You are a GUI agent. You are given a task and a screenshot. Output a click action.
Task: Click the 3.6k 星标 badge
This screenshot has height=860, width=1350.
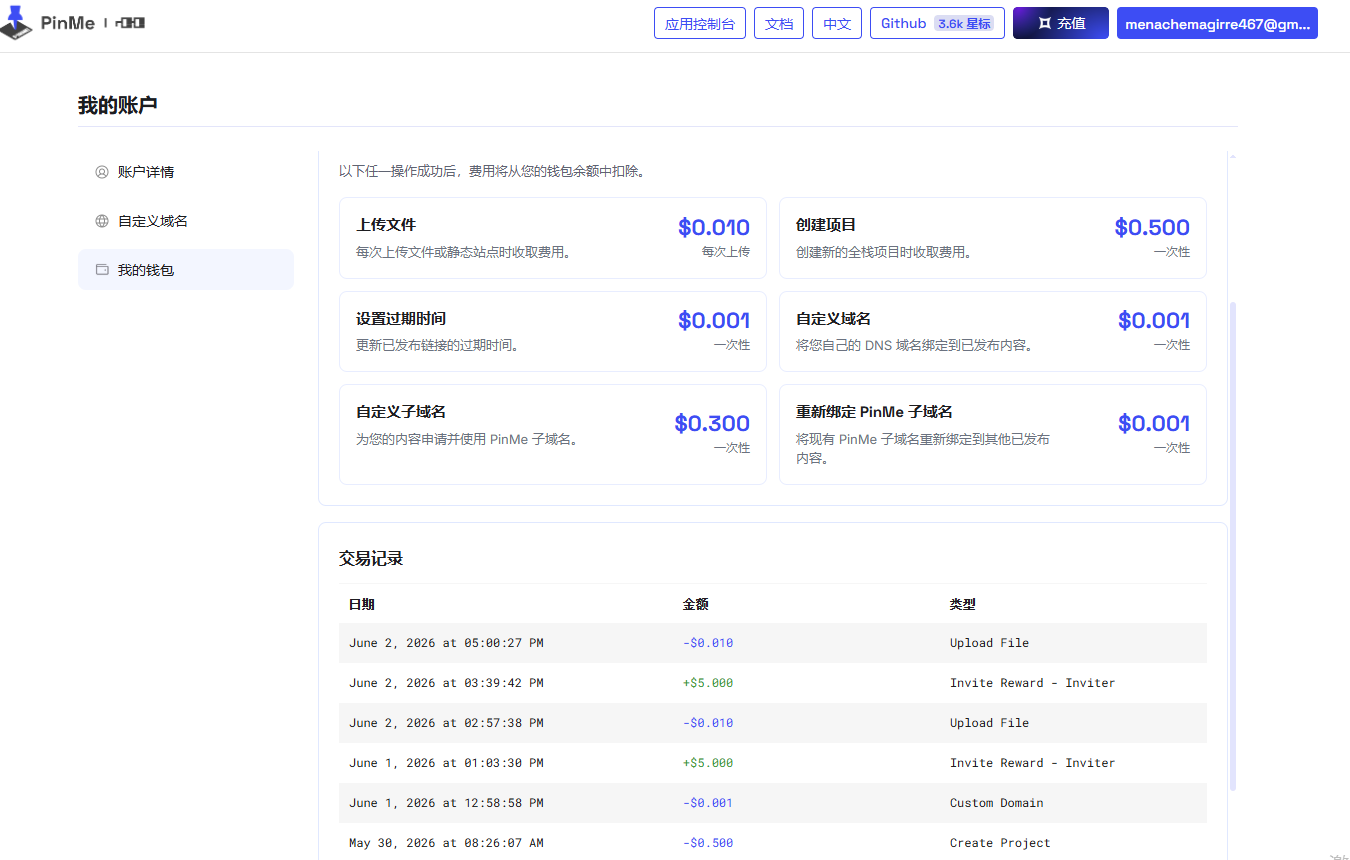pyautogui.click(x=964, y=23)
